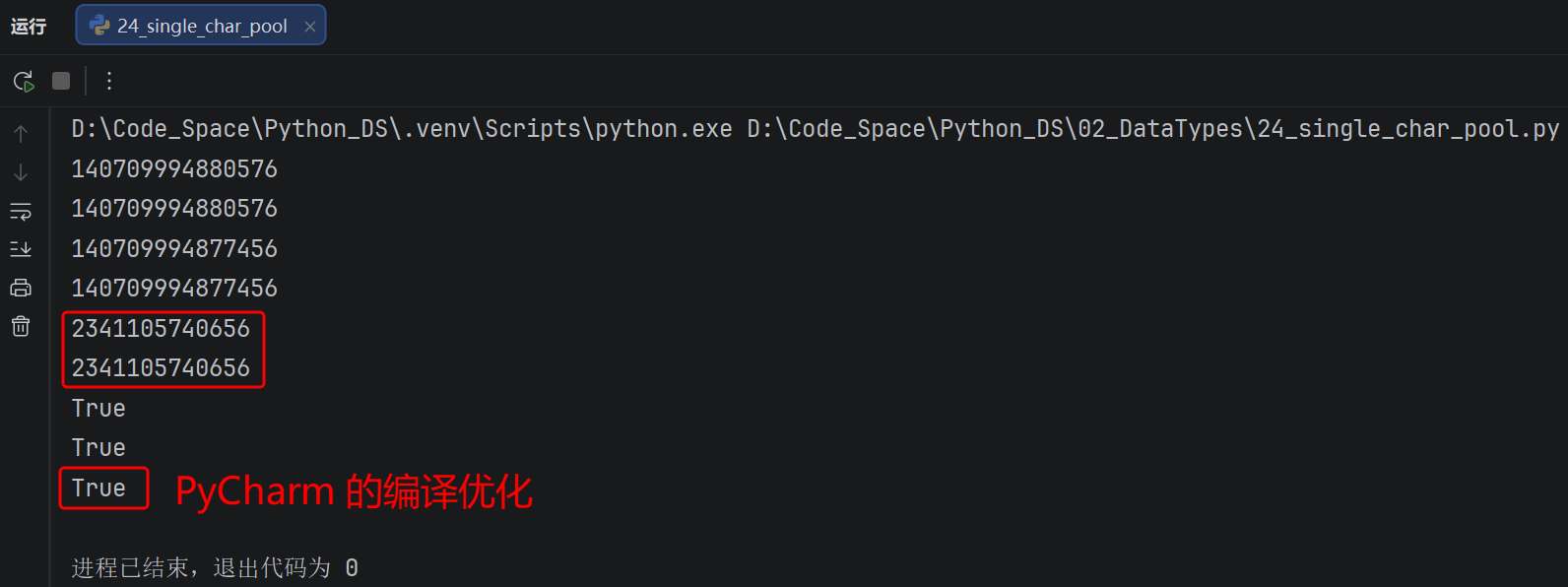
Task: Click the first 2341105740656 output line
Action: [x=161, y=329]
